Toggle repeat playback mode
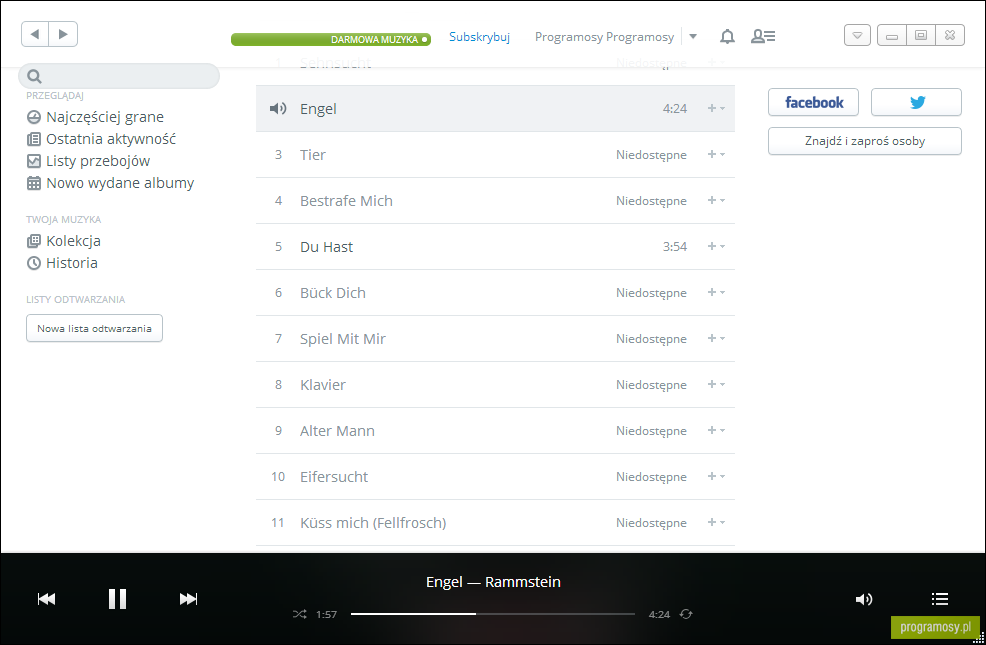Viewport: 986px width, 645px height. [x=686, y=614]
